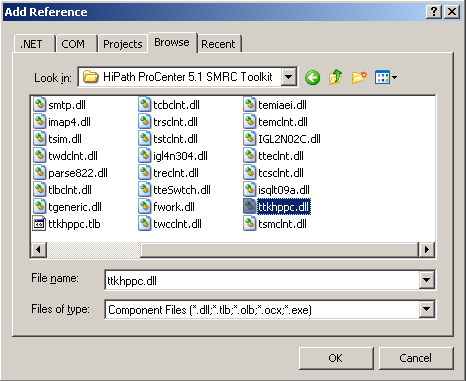
Task: Select file name fwork.dll
Action: (x=174, y=207)
